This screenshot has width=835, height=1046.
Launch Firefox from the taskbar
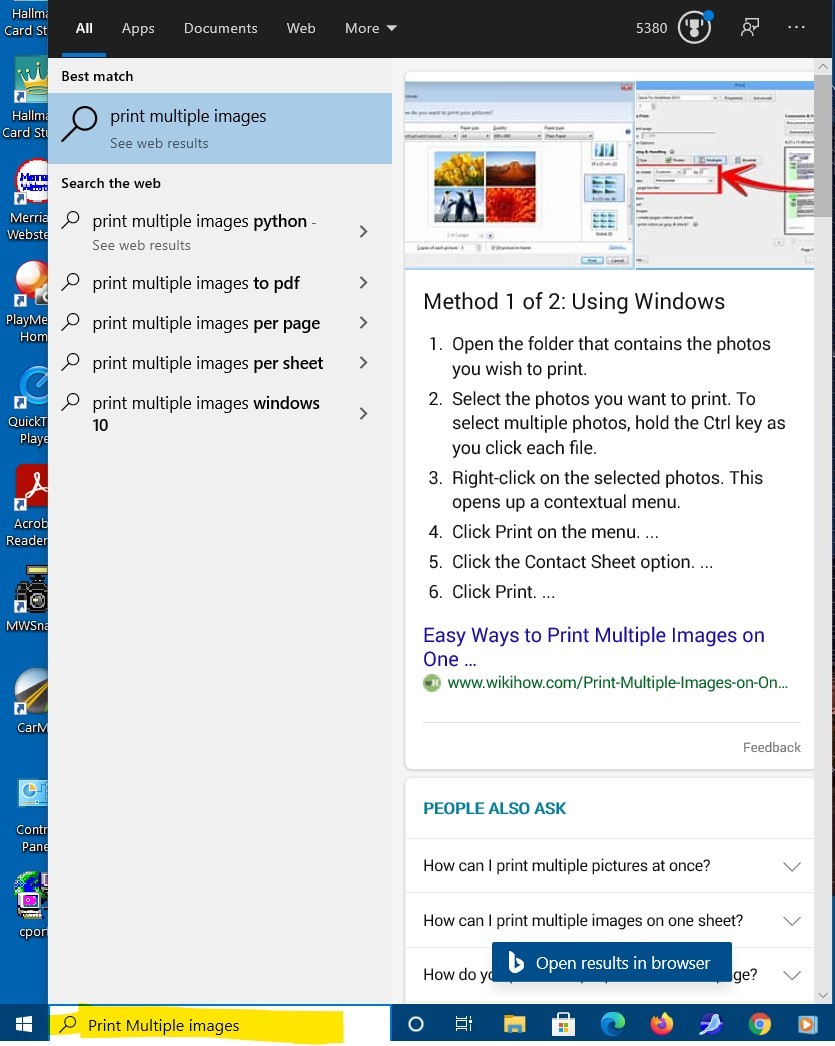coord(662,1024)
